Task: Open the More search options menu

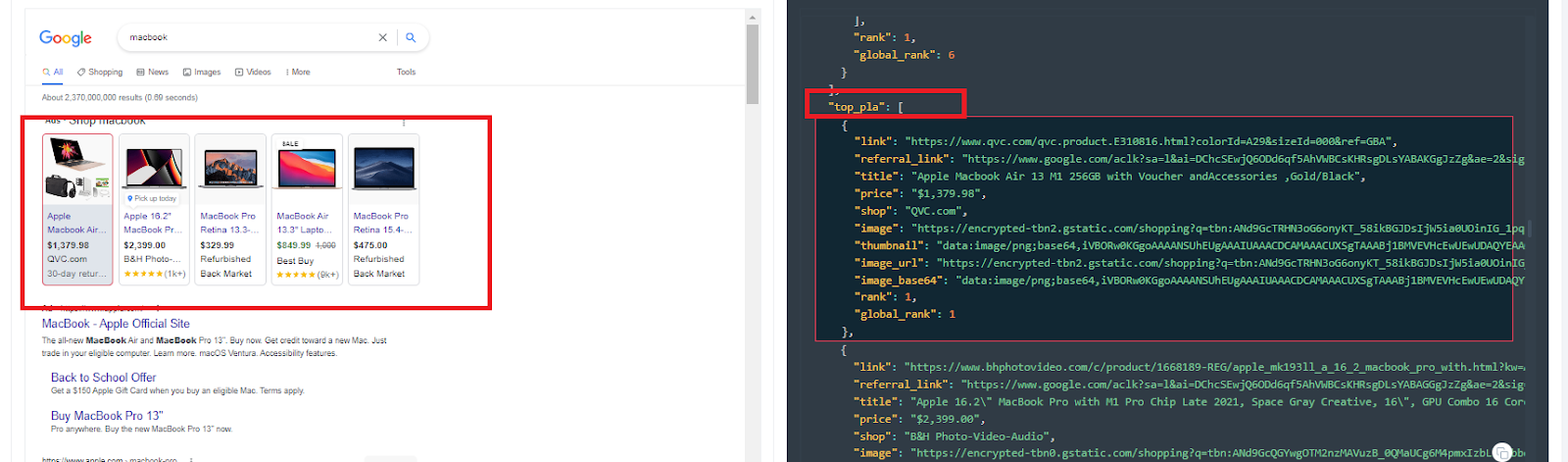Action: pos(298,72)
